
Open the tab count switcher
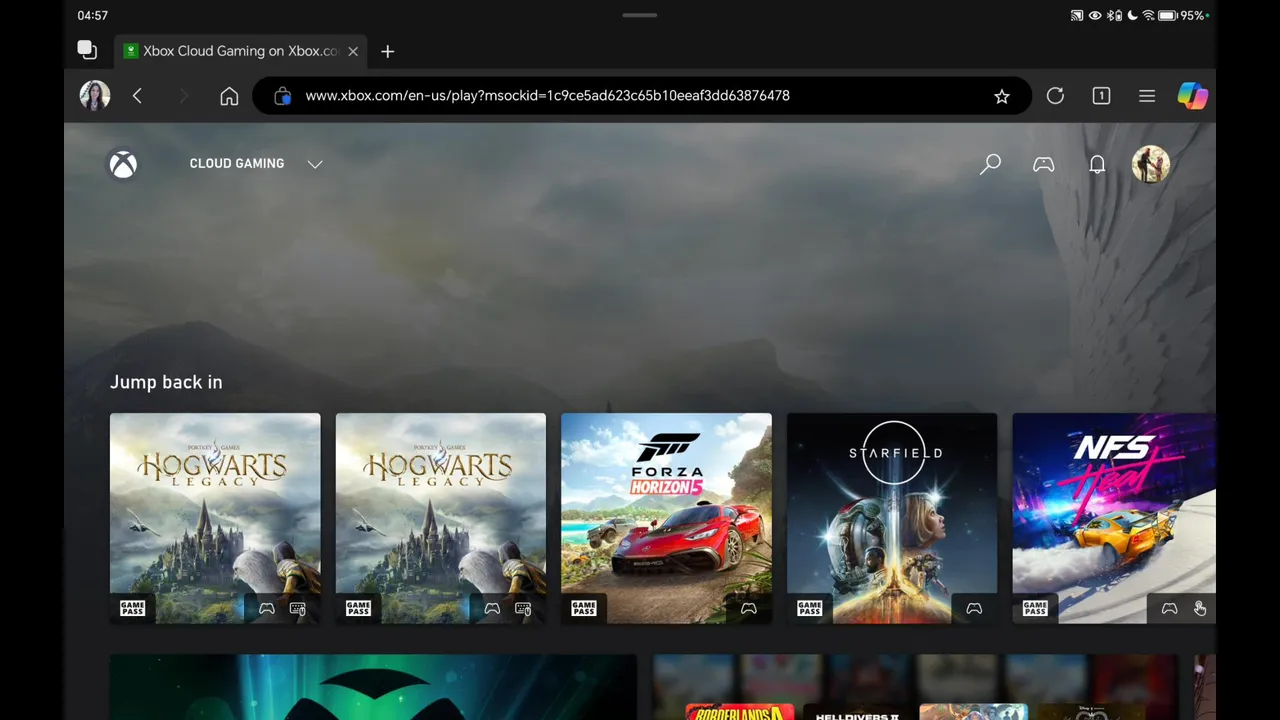[1101, 96]
